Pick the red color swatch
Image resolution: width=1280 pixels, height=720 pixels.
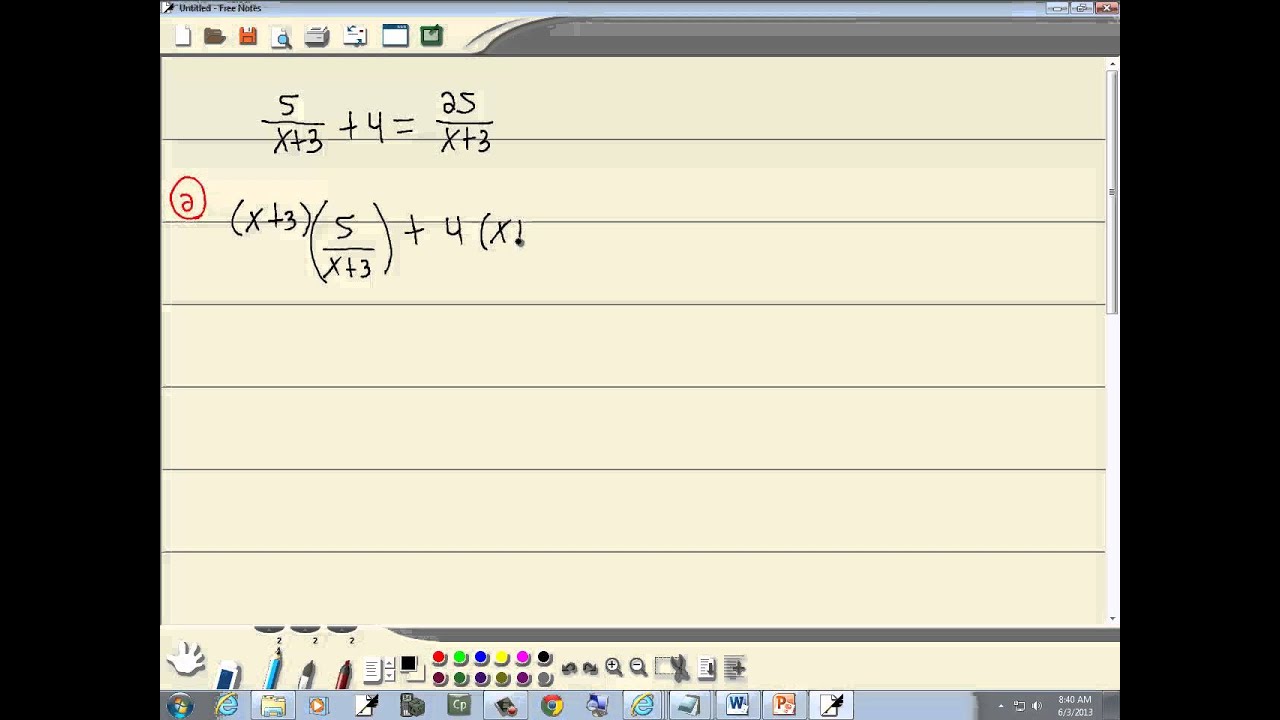click(439, 657)
